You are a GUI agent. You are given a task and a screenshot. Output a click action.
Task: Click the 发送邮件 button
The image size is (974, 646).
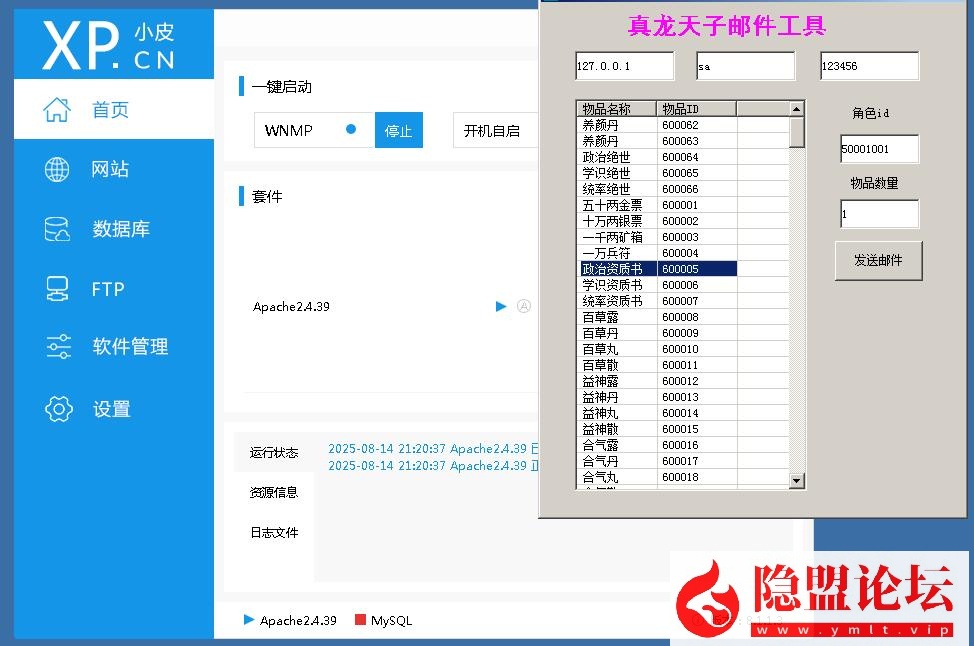(878, 260)
